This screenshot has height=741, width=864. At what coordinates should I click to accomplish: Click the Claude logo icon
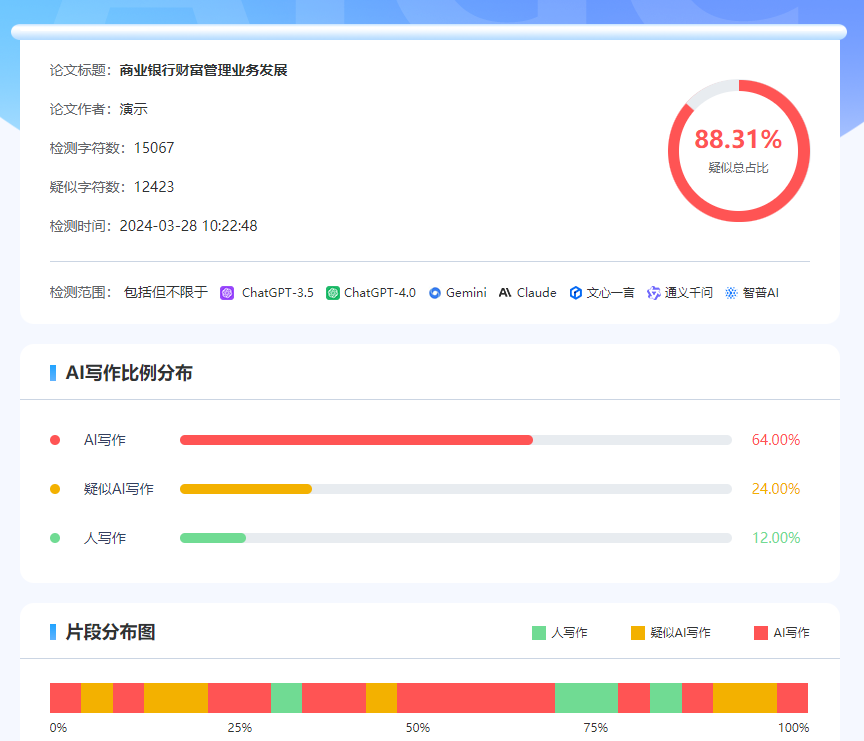point(505,293)
